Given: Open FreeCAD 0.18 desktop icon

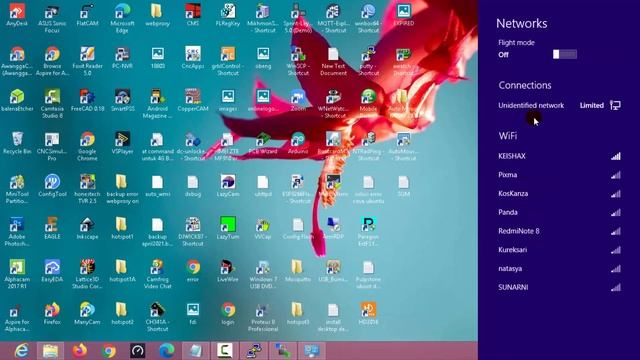Looking at the screenshot, I should (87, 100).
